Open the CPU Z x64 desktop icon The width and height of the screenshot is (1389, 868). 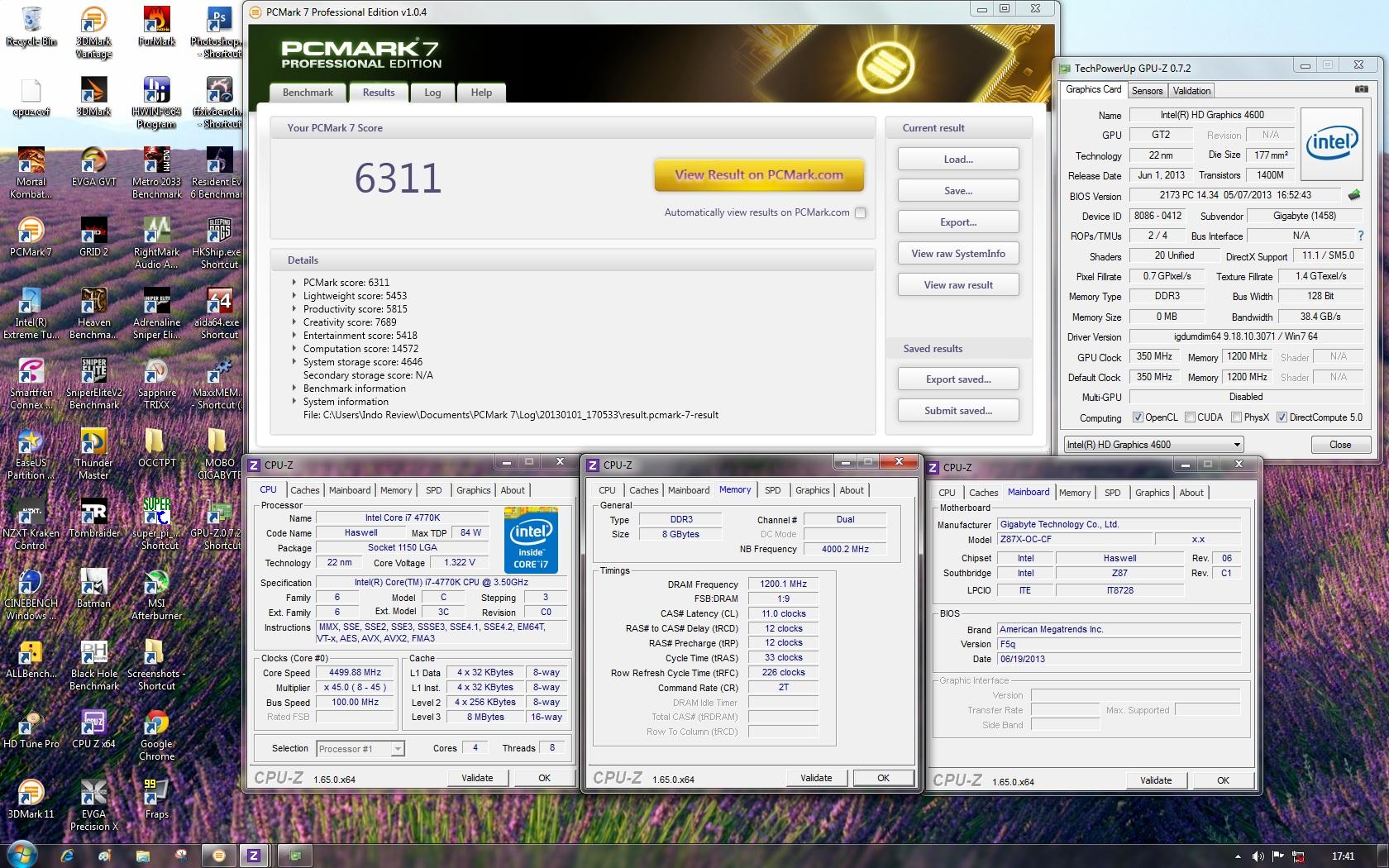[93, 728]
